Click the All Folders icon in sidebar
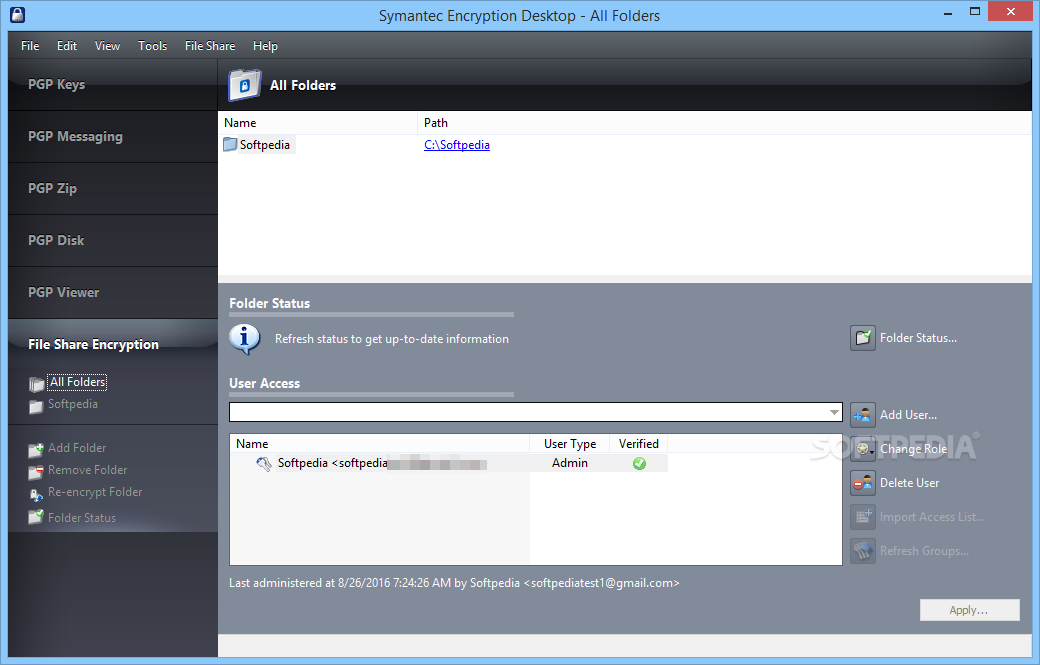1040x665 pixels. pos(36,384)
